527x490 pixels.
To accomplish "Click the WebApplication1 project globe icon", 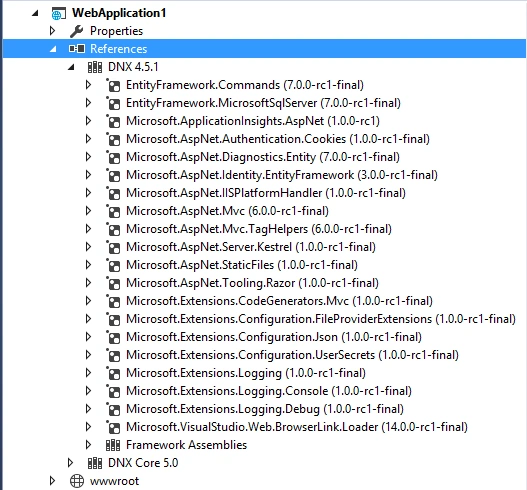I will (58, 13).
